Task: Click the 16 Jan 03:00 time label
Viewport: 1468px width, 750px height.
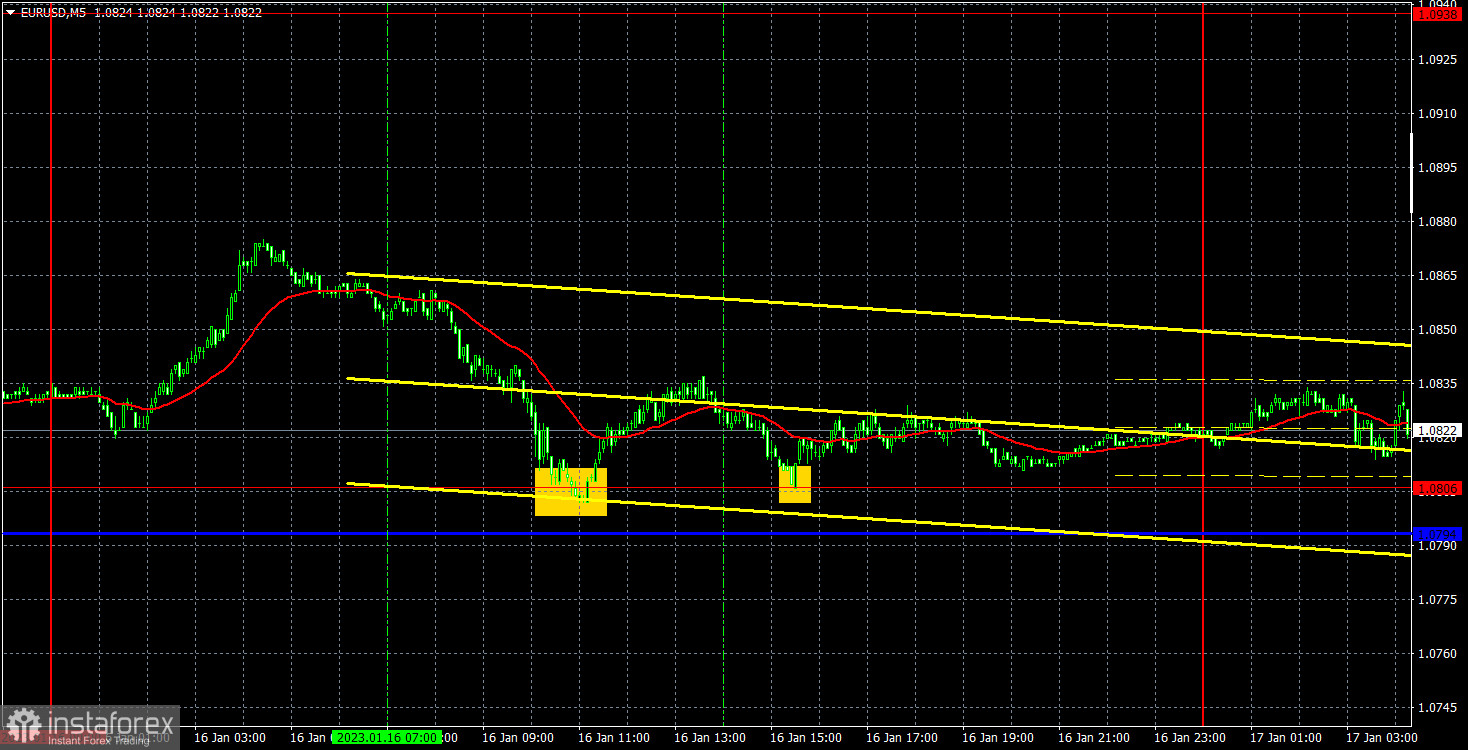Action: click(230, 737)
